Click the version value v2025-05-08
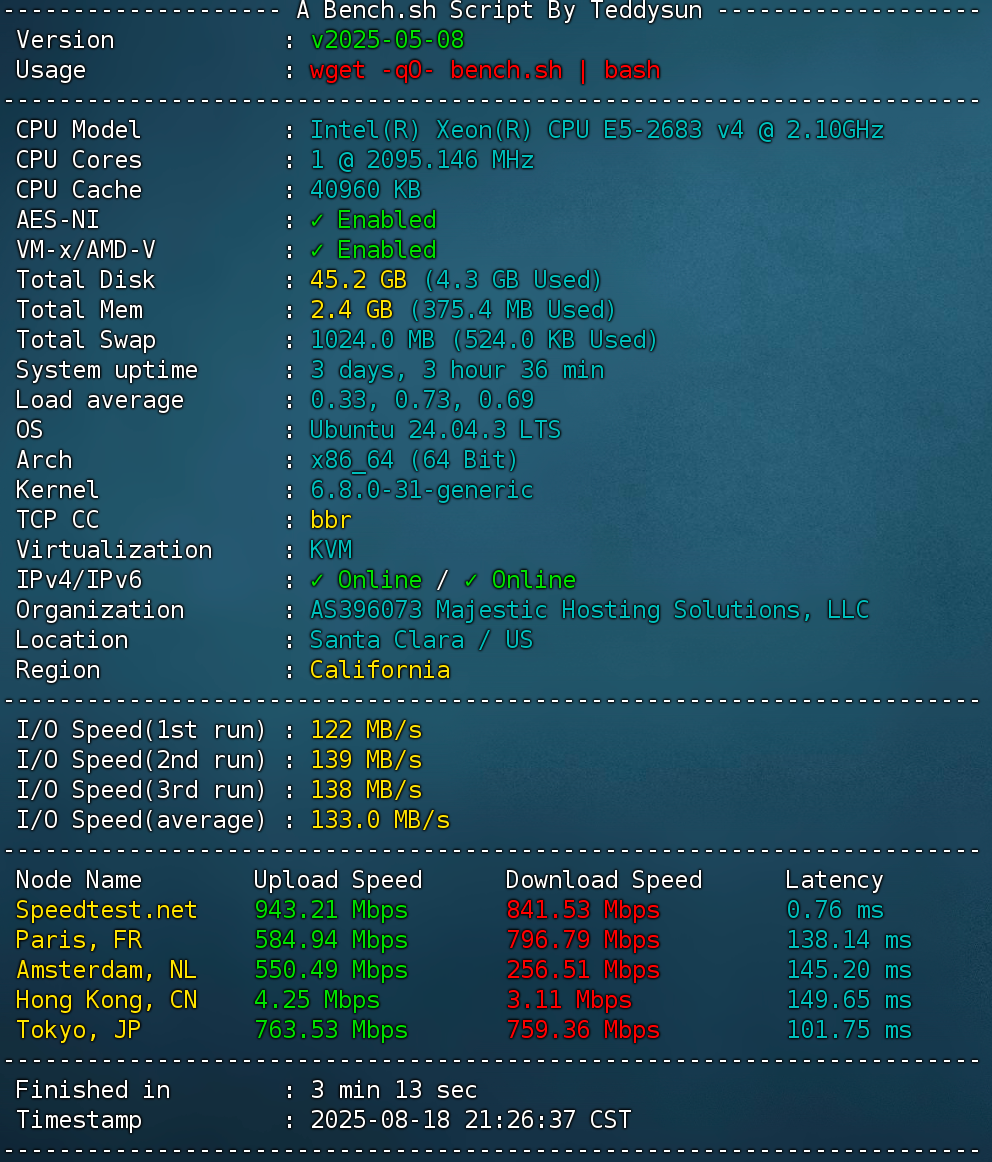The height and width of the screenshot is (1162, 992). coord(387,40)
